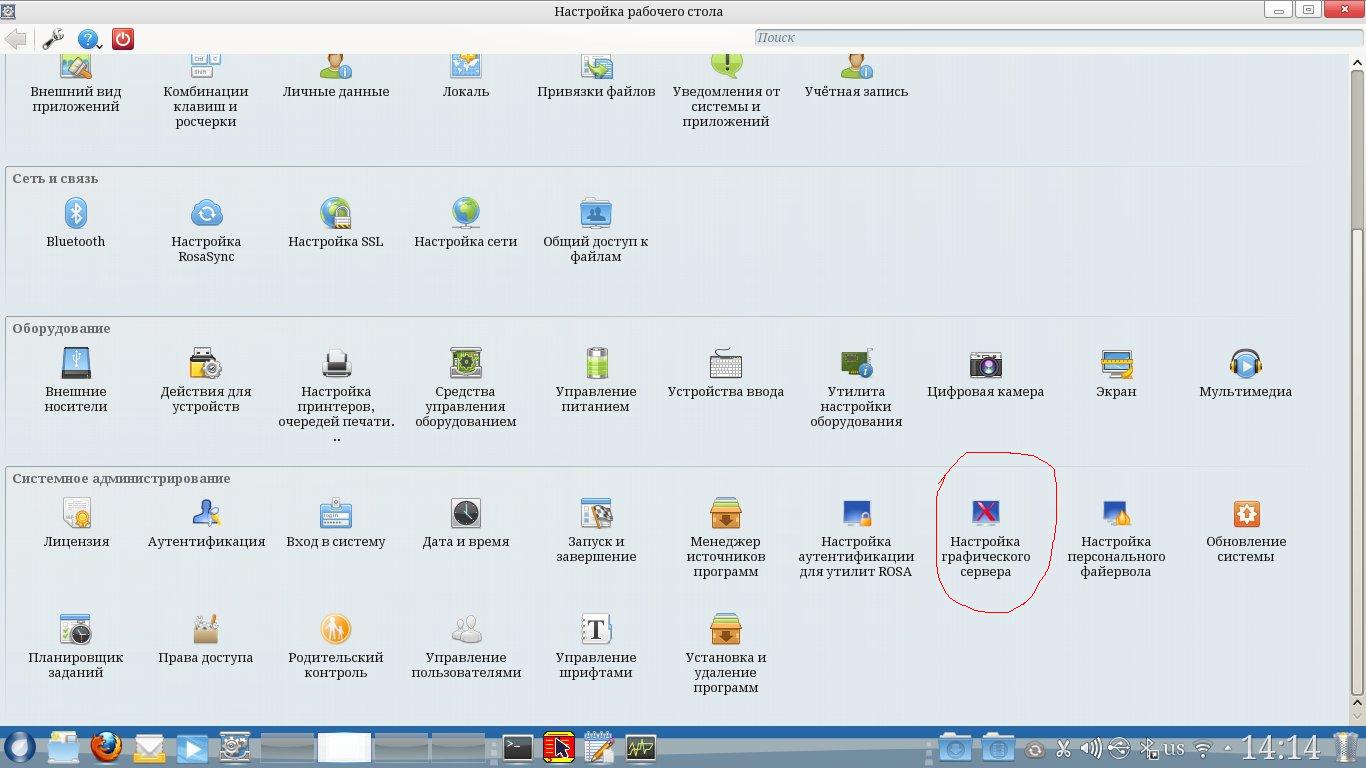Open Цифровая камера settings
The image size is (1366, 768).
pyautogui.click(x=986, y=373)
